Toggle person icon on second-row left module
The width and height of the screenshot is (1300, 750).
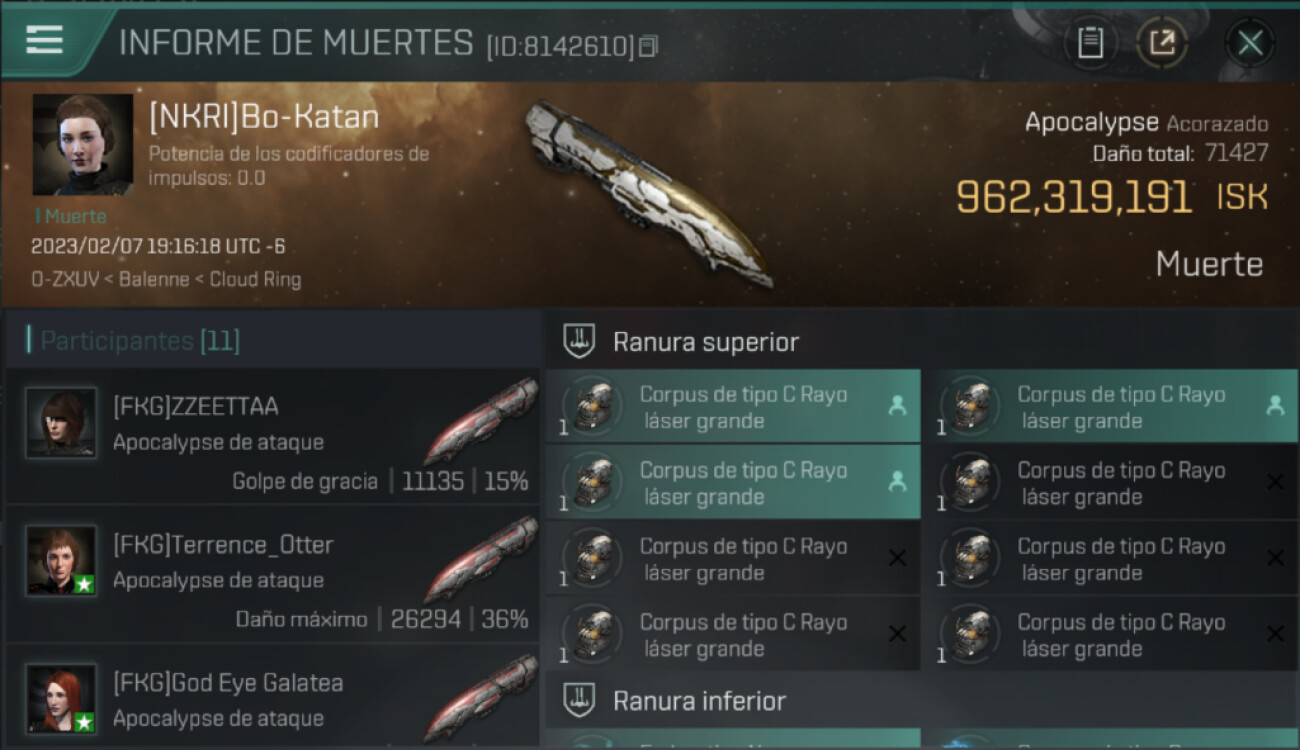pyautogui.click(x=897, y=482)
